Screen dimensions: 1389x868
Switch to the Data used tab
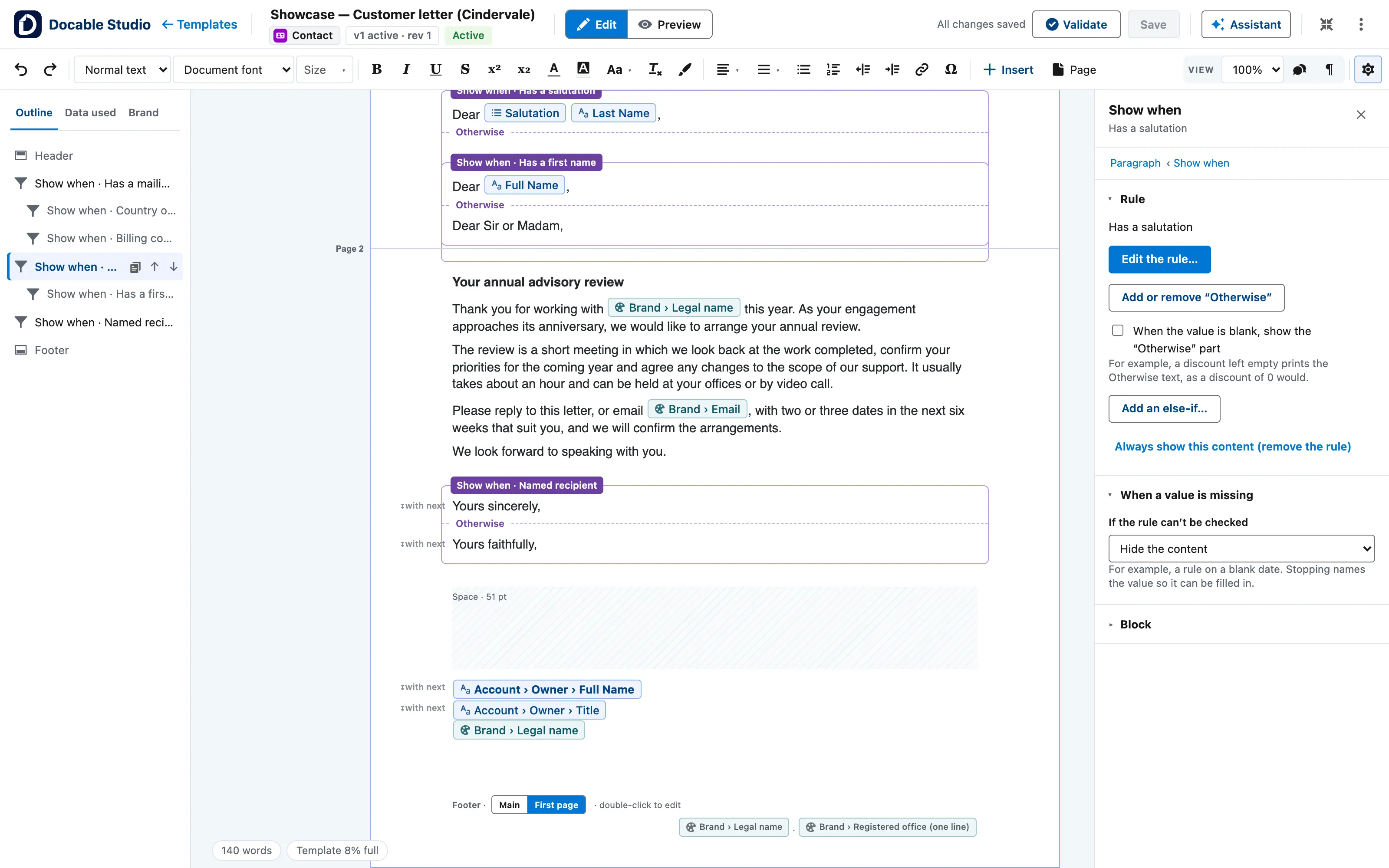pyautogui.click(x=90, y=112)
